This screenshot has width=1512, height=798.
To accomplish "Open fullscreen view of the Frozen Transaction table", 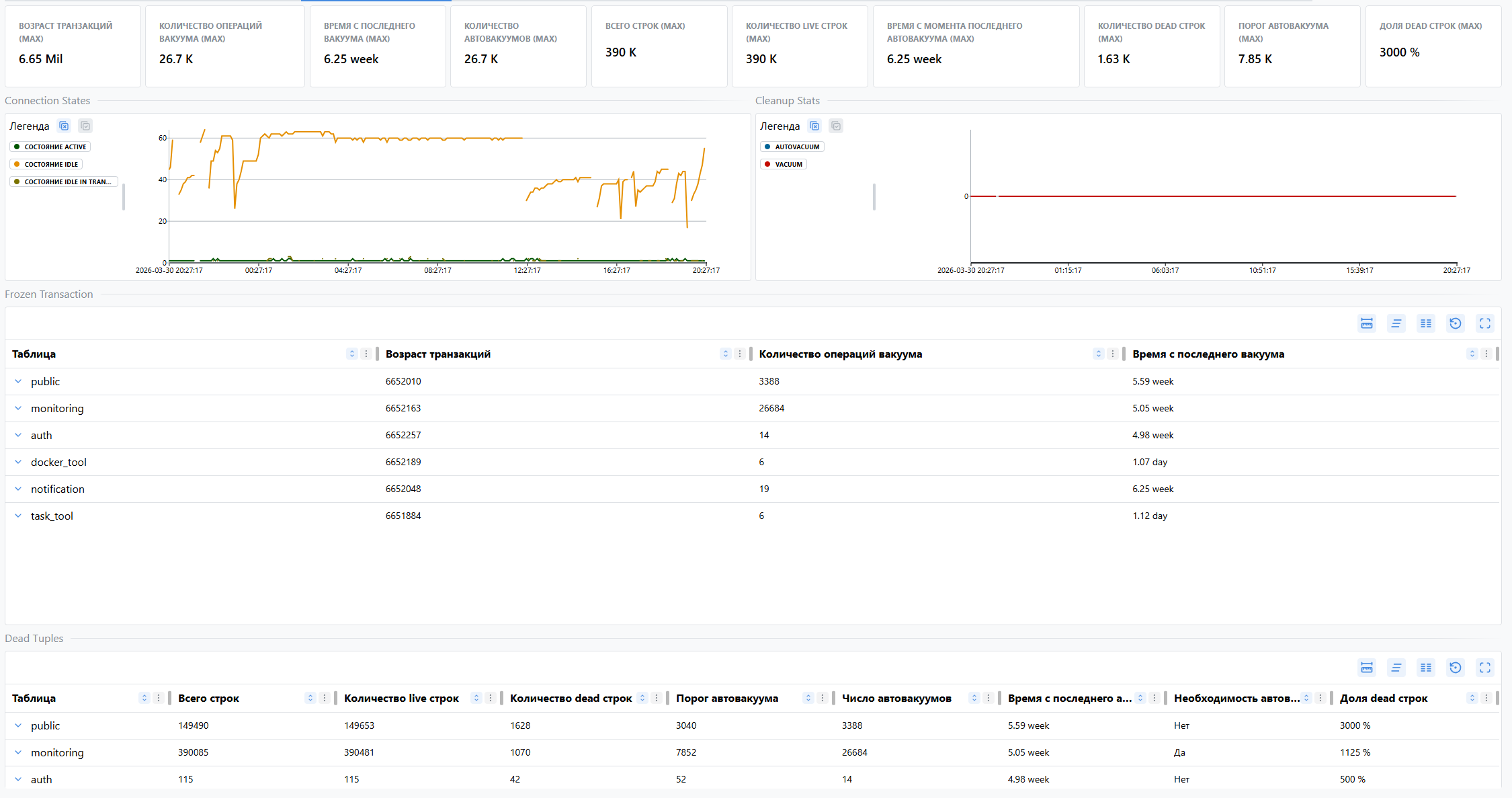I will pyautogui.click(x=1485, y=323).
